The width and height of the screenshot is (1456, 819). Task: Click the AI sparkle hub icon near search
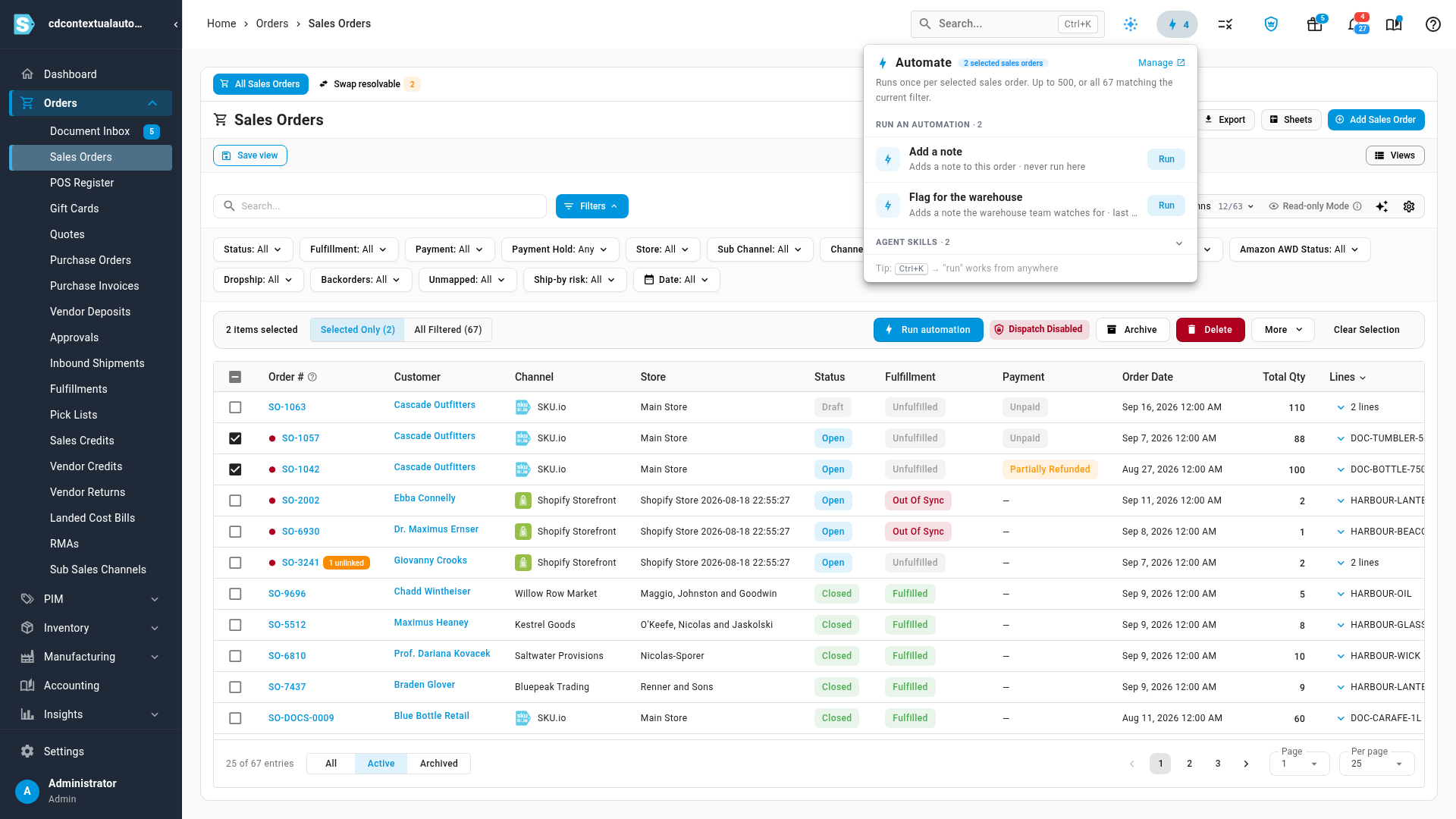click(x=1131, y=24)
